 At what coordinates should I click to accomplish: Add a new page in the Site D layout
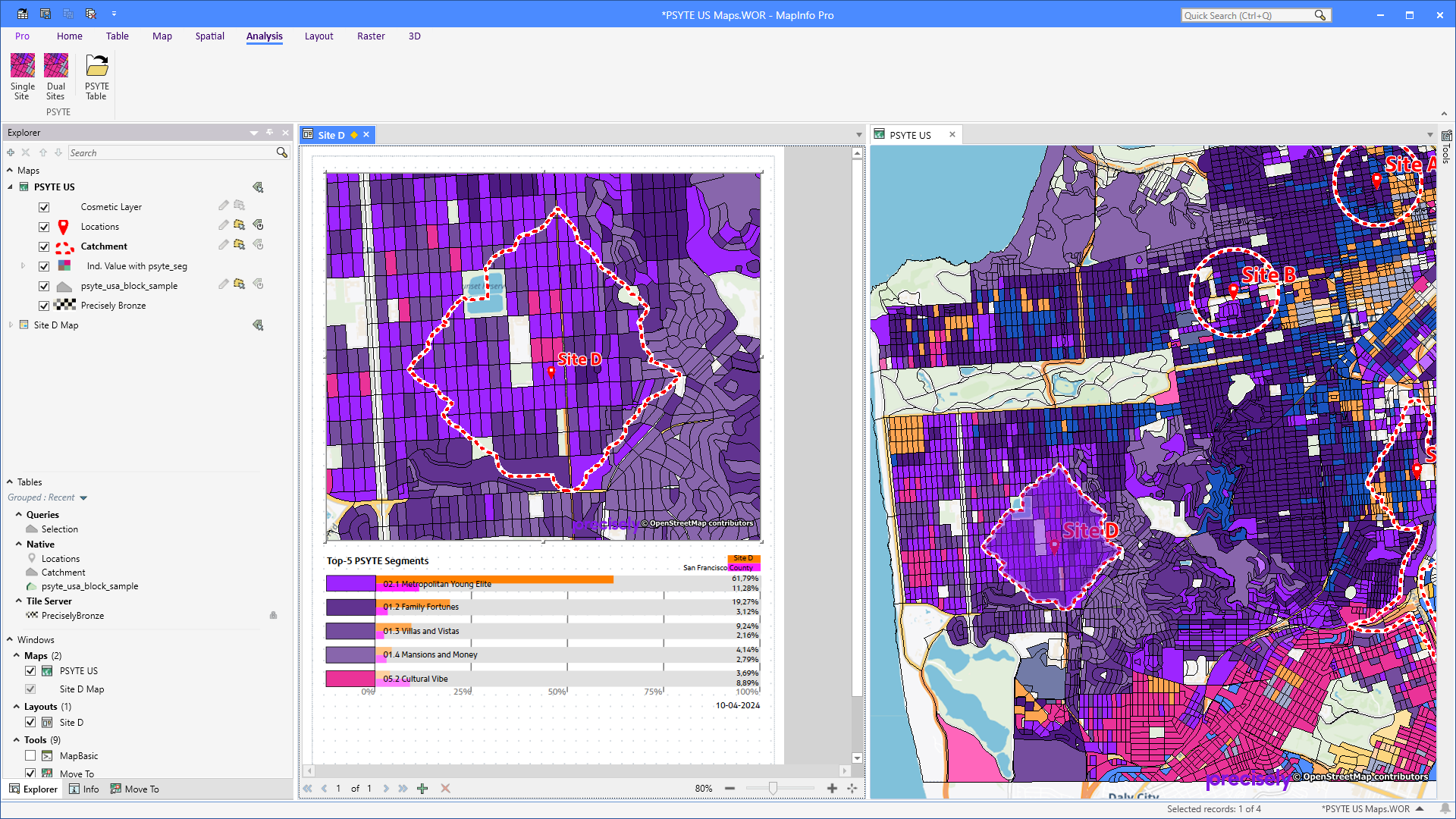(x=422, y=788)
